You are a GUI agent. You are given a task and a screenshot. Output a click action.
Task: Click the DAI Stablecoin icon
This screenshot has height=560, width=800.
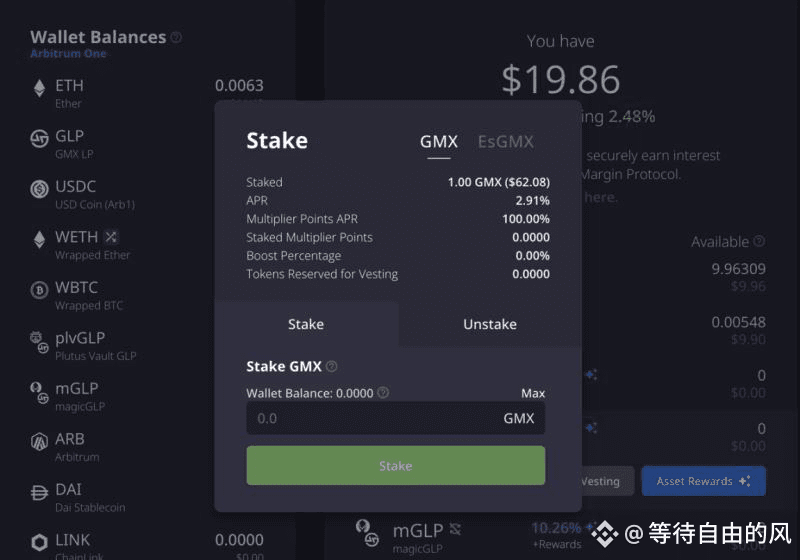[x=39, y=492]
